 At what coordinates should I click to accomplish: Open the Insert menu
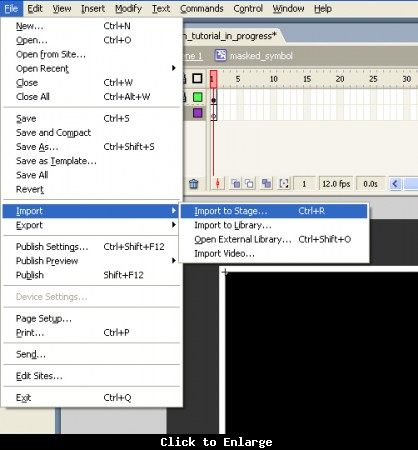tap(93, 8)
